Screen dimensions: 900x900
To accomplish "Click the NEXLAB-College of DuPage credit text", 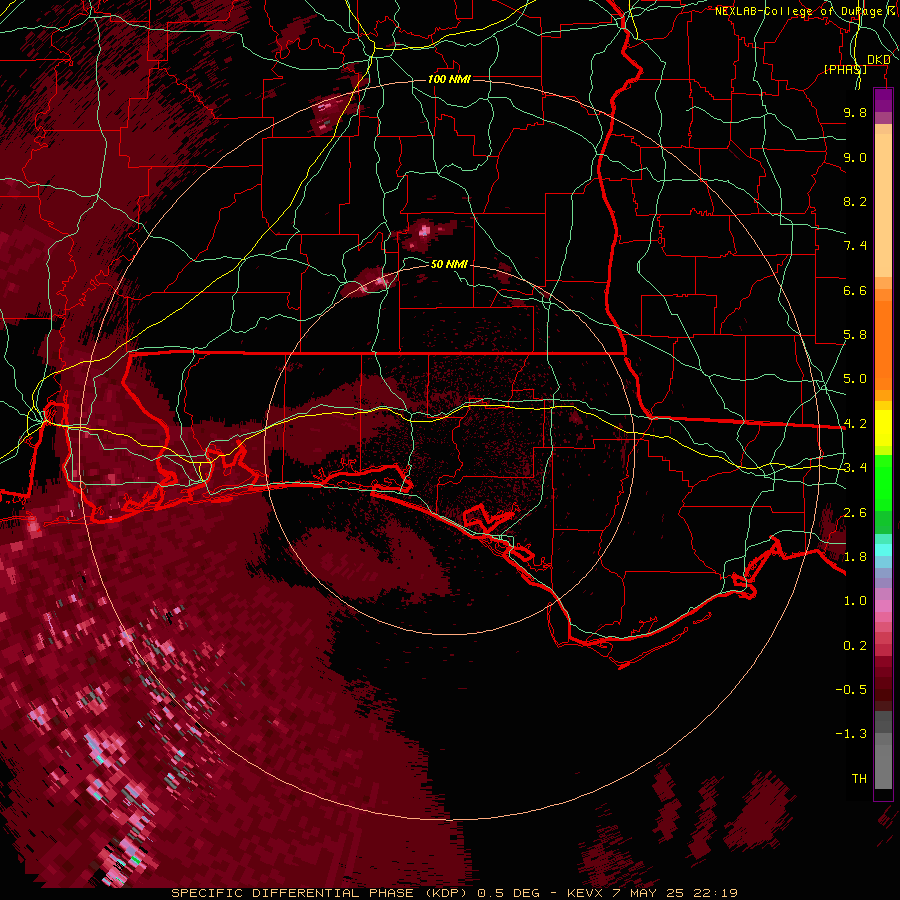I will [x=807, y=11].
